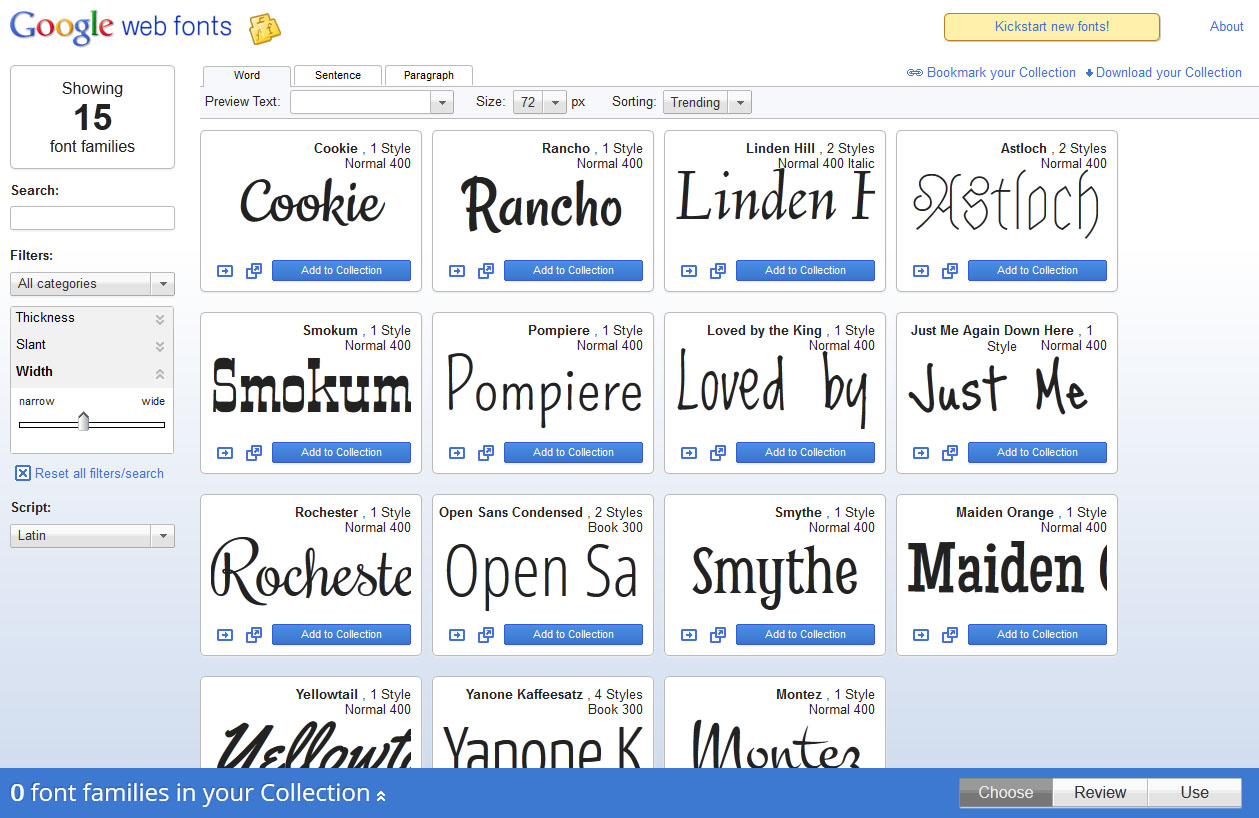Switch to the Paragraph tab
The height and width of the screenshot is (818, 1259).
point(429,75)
